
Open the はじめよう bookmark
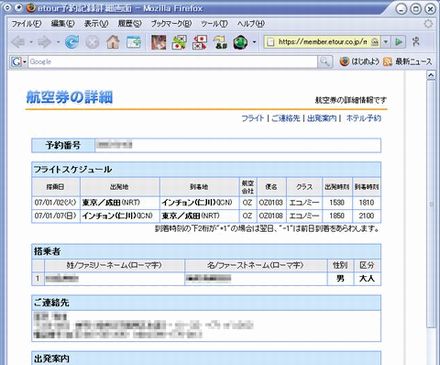click(360, 62)
